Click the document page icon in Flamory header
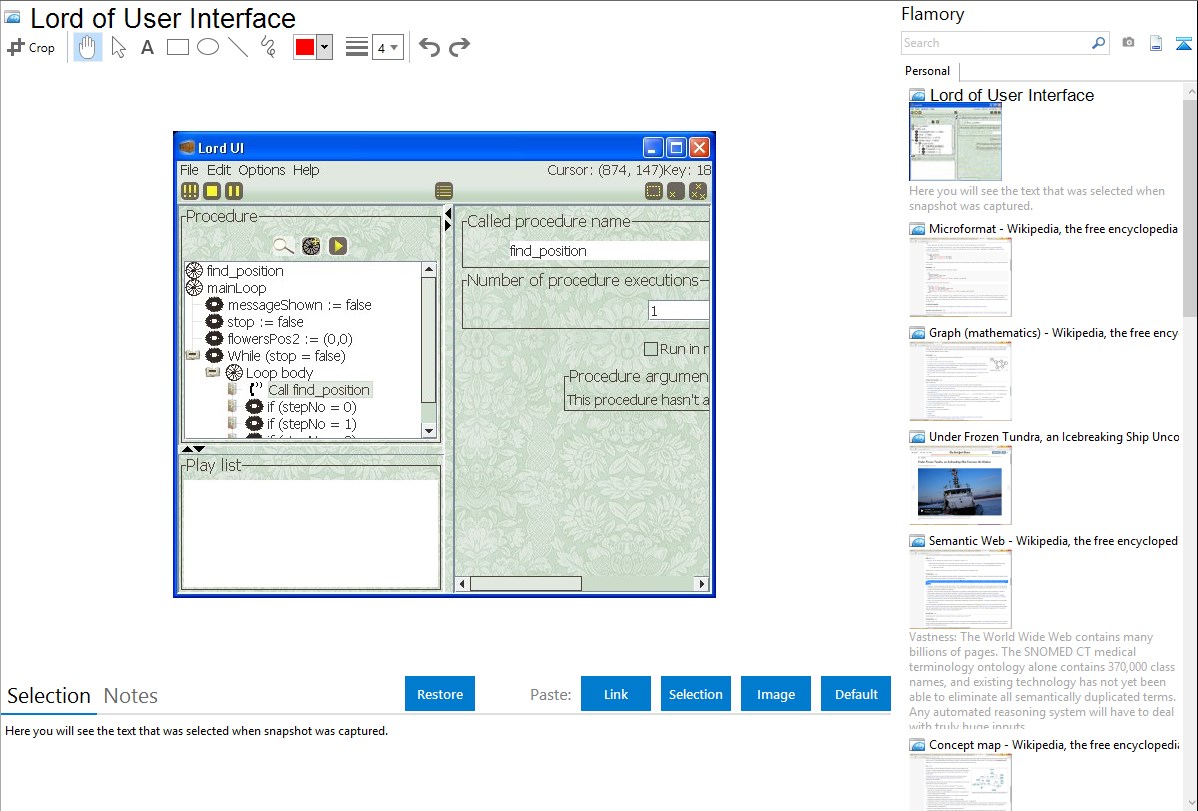 pos(1156,43)
